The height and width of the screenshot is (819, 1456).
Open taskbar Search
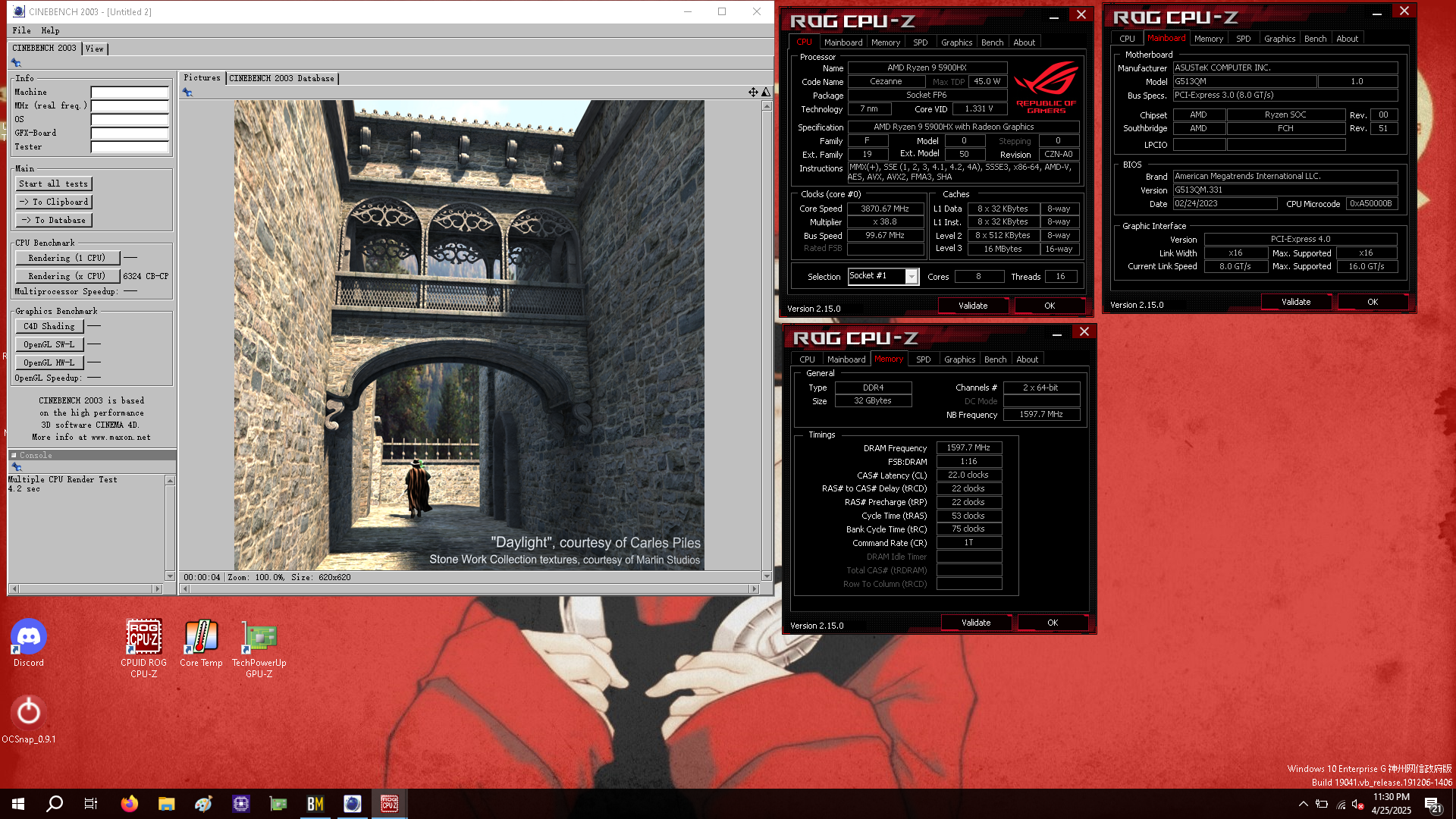point(55,804)
